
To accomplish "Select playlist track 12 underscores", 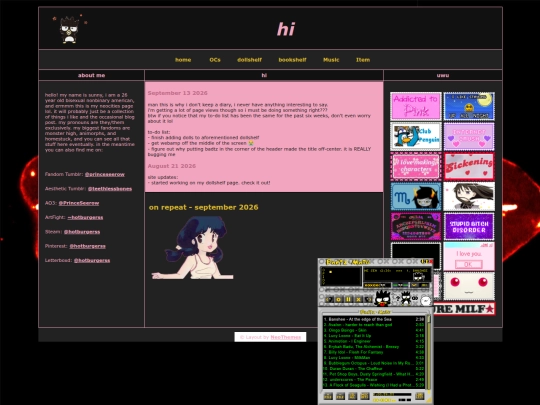I will [x=374, y=380].
